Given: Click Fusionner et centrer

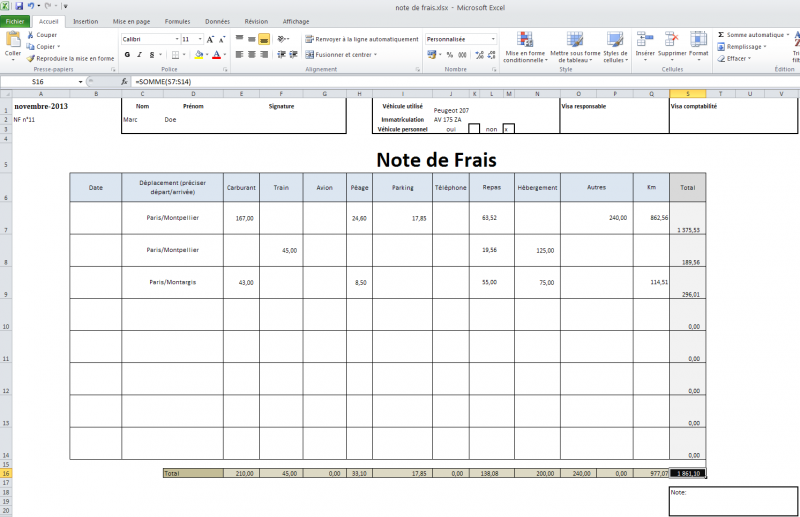Looking at the screenshot, I should point(338,55).
